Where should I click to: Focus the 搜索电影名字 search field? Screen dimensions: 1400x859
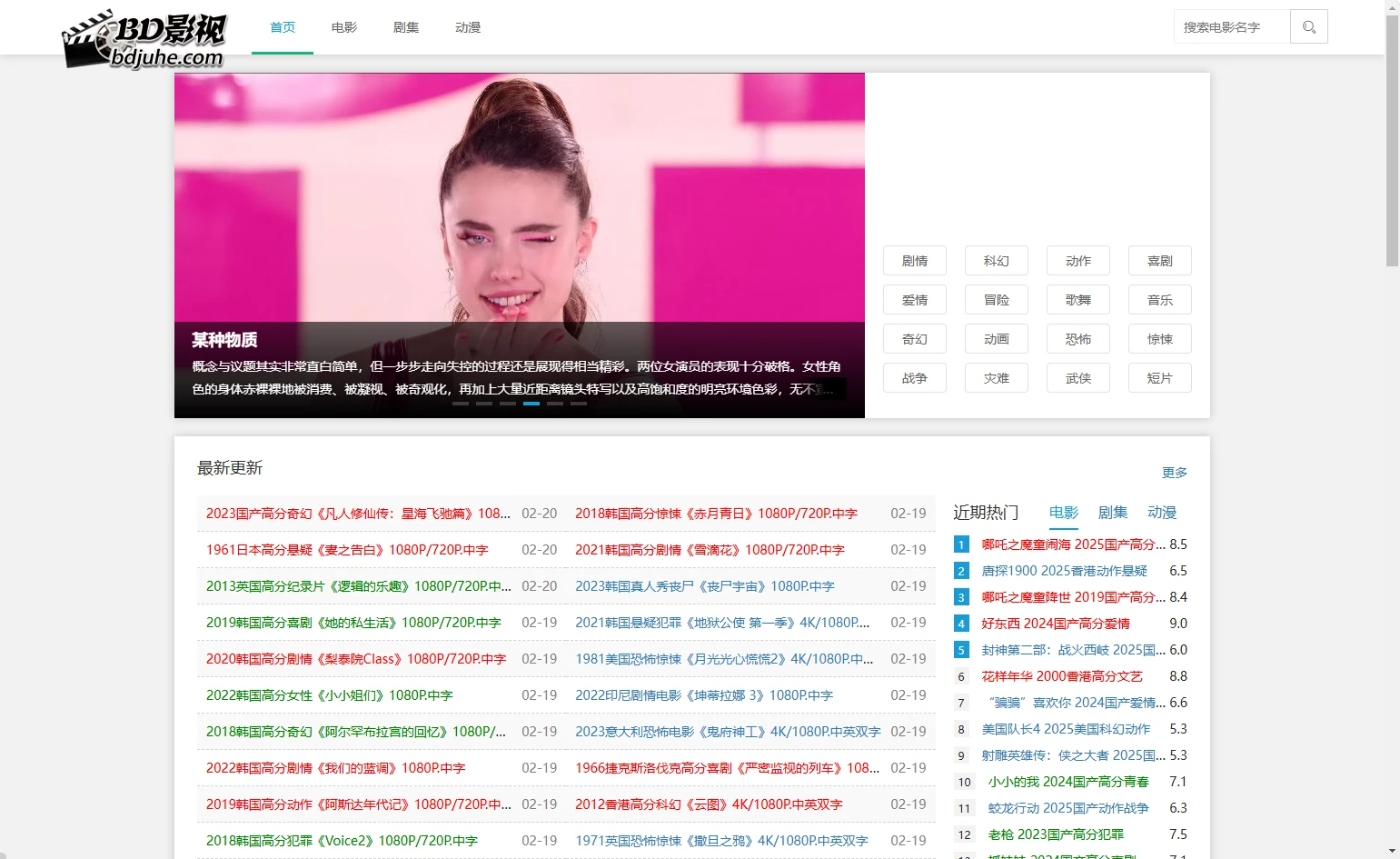coord(1231,27)
